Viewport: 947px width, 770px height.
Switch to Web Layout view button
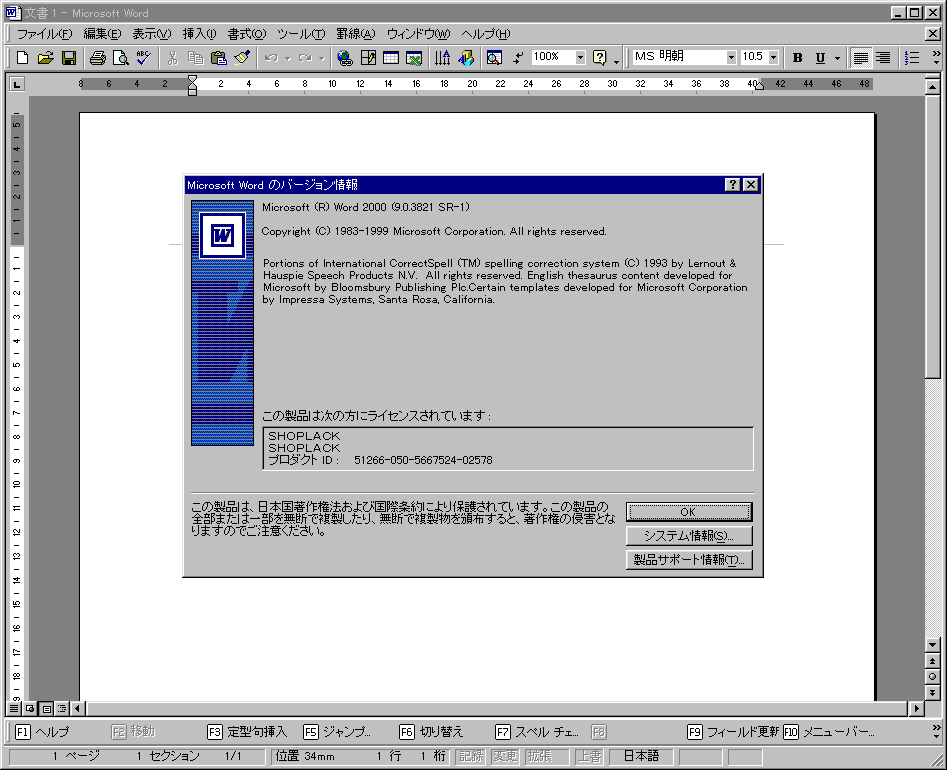(30, 708)
